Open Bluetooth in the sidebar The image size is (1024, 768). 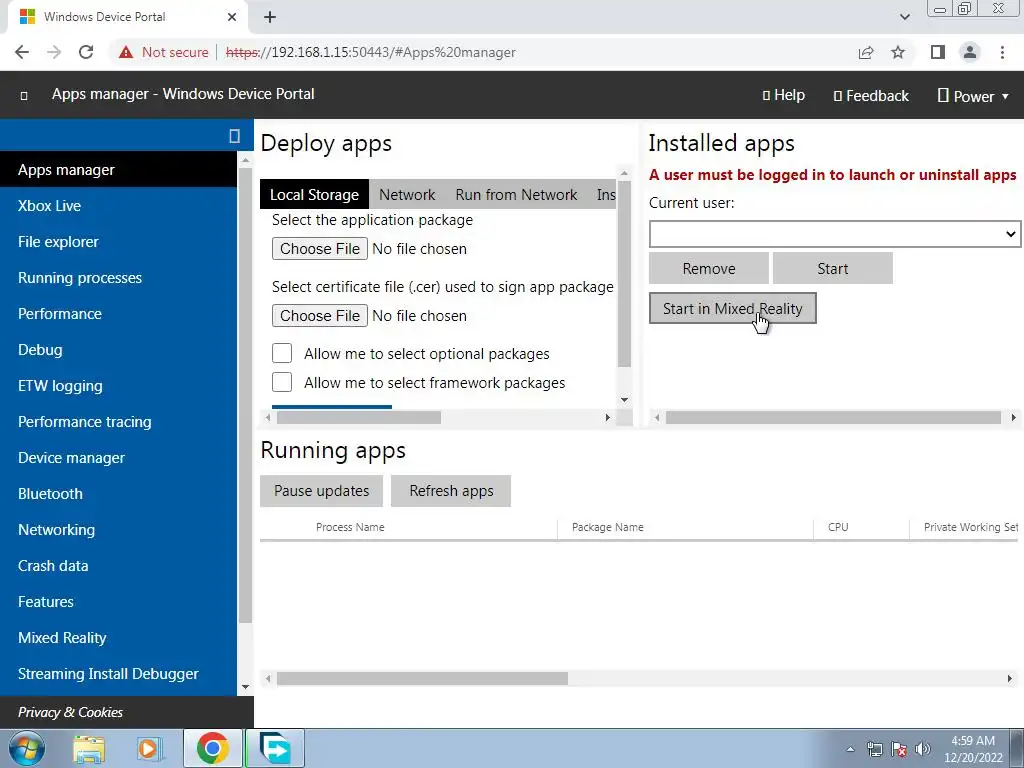(118, 494)
